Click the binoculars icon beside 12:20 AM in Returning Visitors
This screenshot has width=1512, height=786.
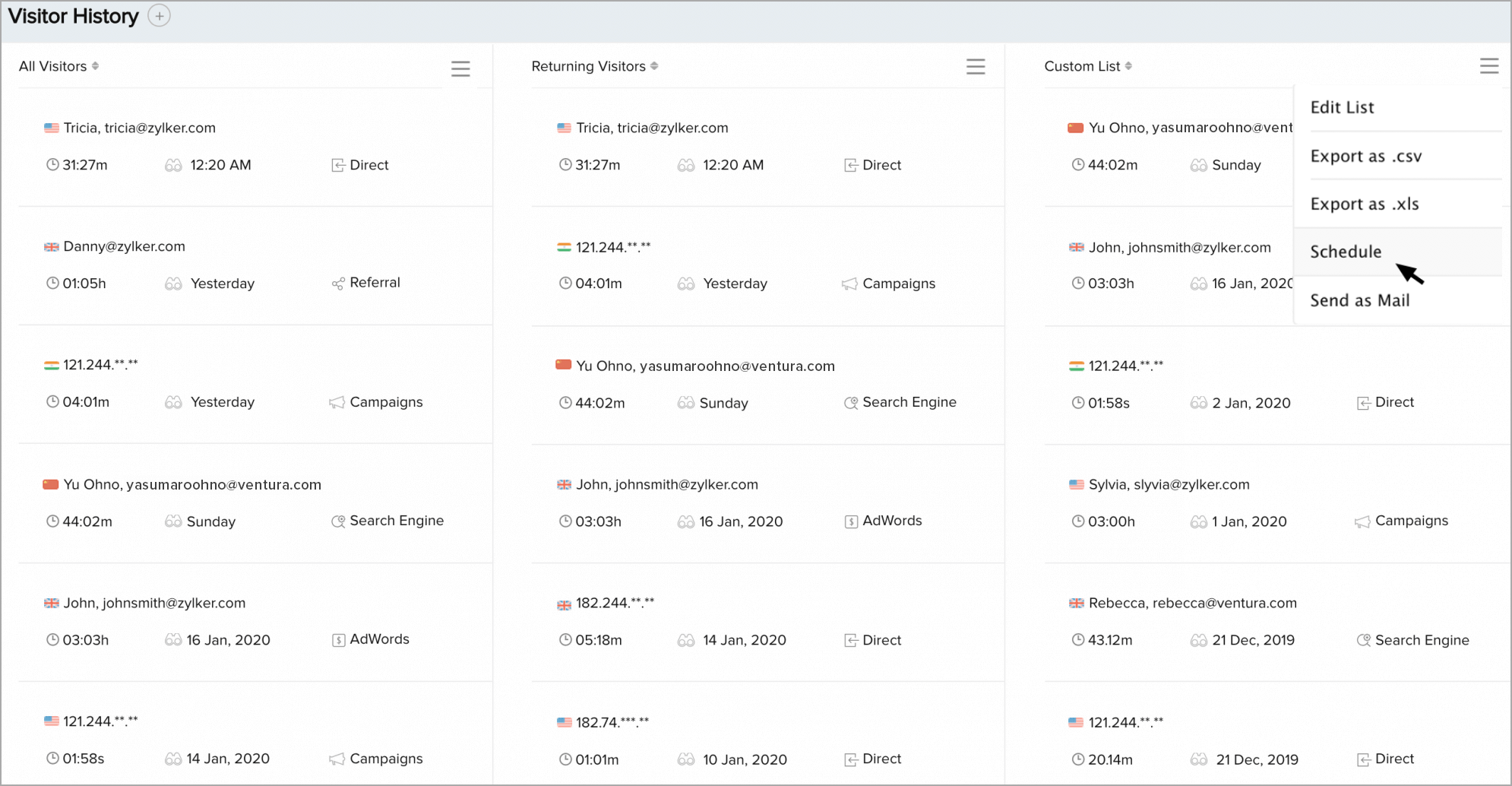point(686,165)
